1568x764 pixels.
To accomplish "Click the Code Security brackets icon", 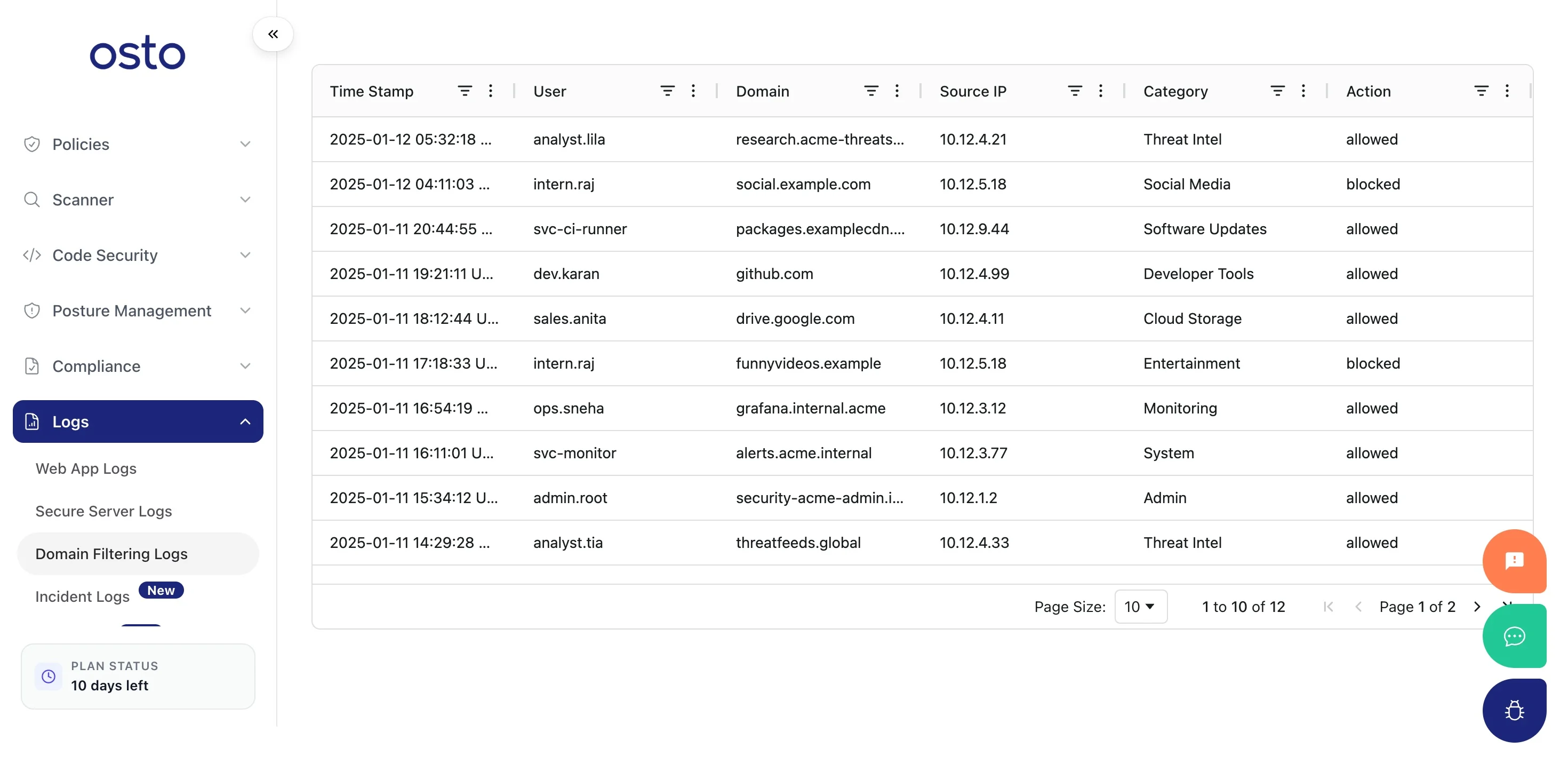I will 31,255.
